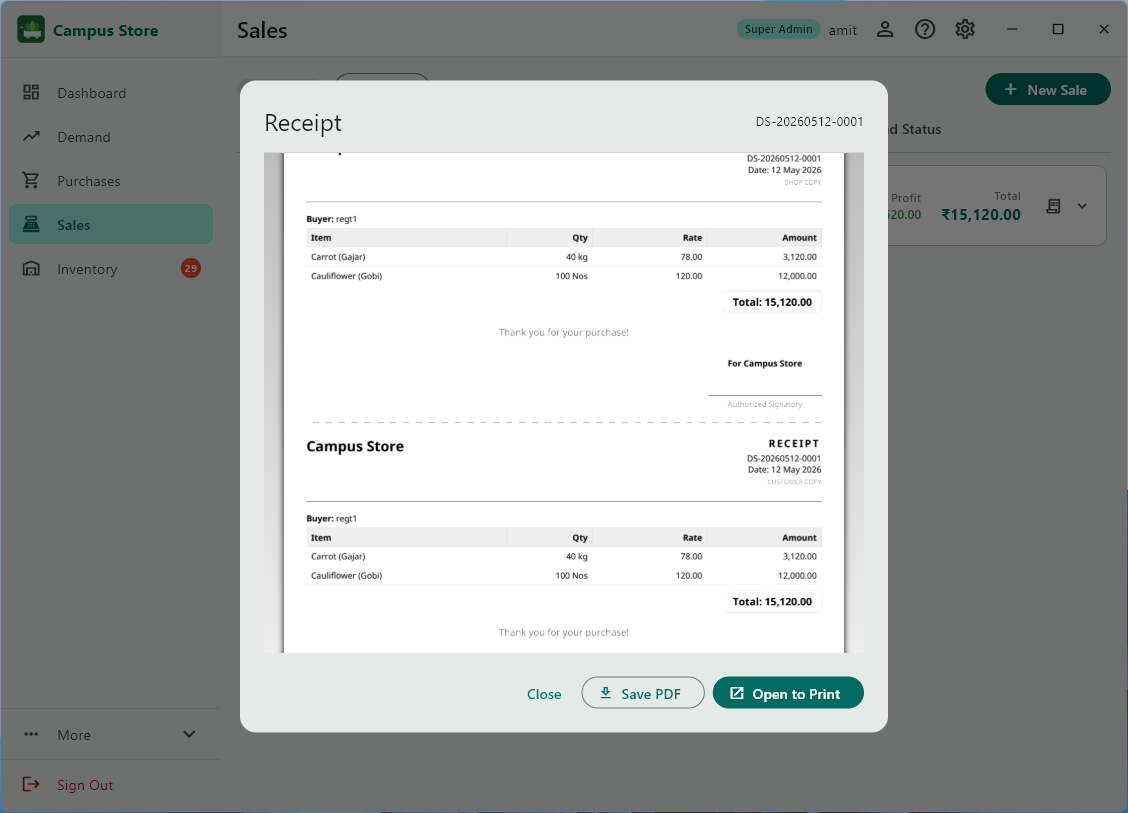Go to the Demand section
Screen dimensions: 1128x813
[x=111, y=137]
